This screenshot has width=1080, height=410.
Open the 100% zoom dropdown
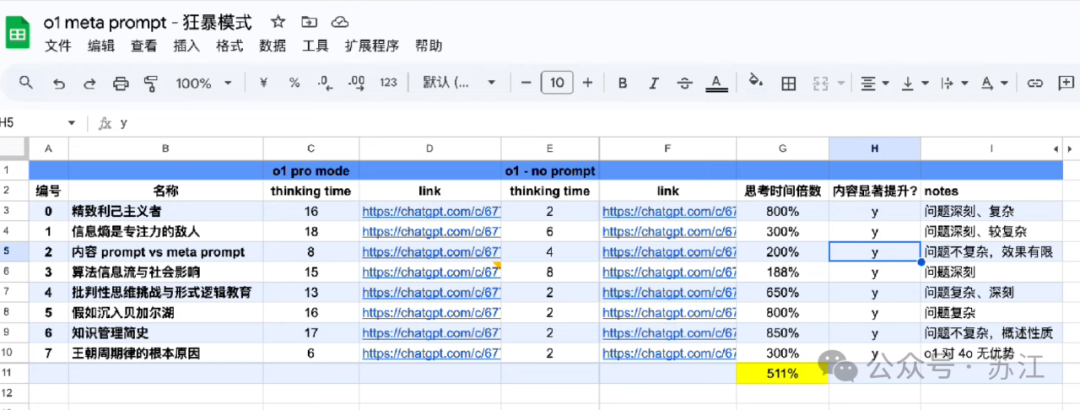(204, 83)
